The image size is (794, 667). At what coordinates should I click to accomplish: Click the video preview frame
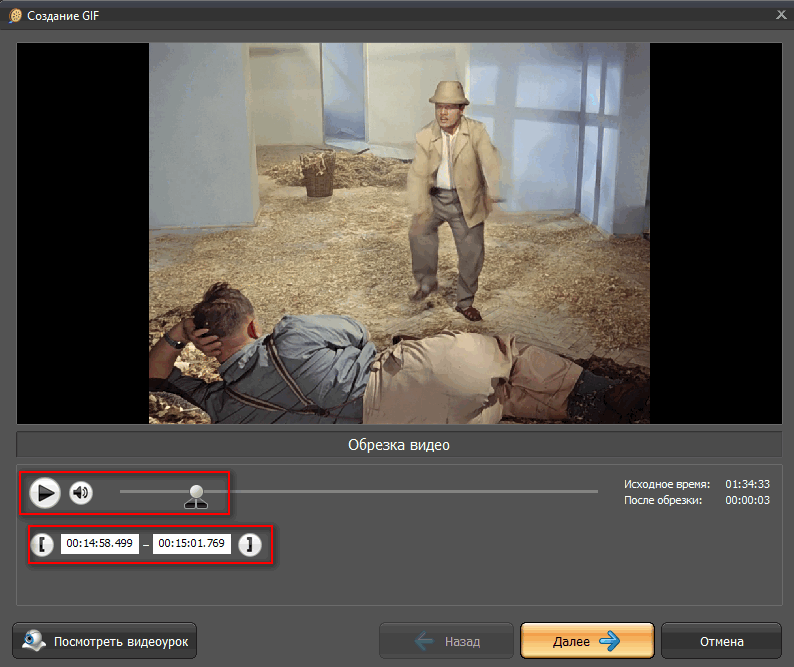(x=399, y=233)
